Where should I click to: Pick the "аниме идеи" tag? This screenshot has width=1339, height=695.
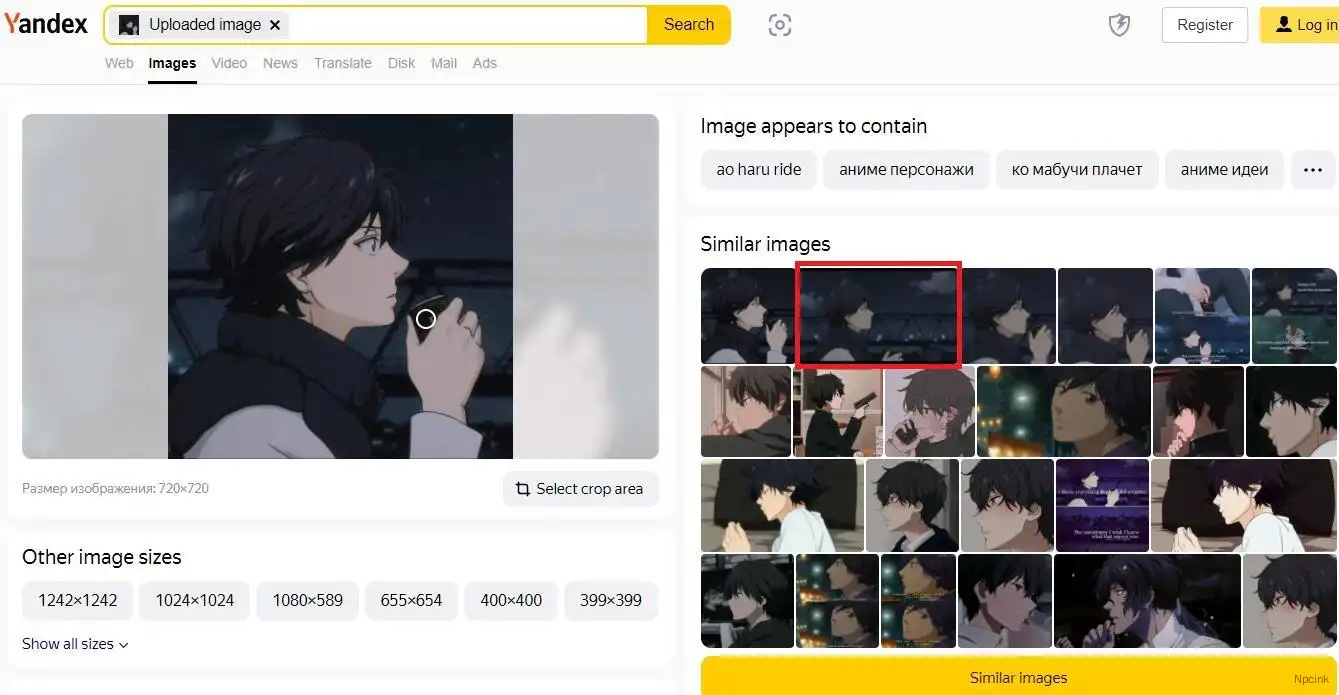coord(1225,170)
